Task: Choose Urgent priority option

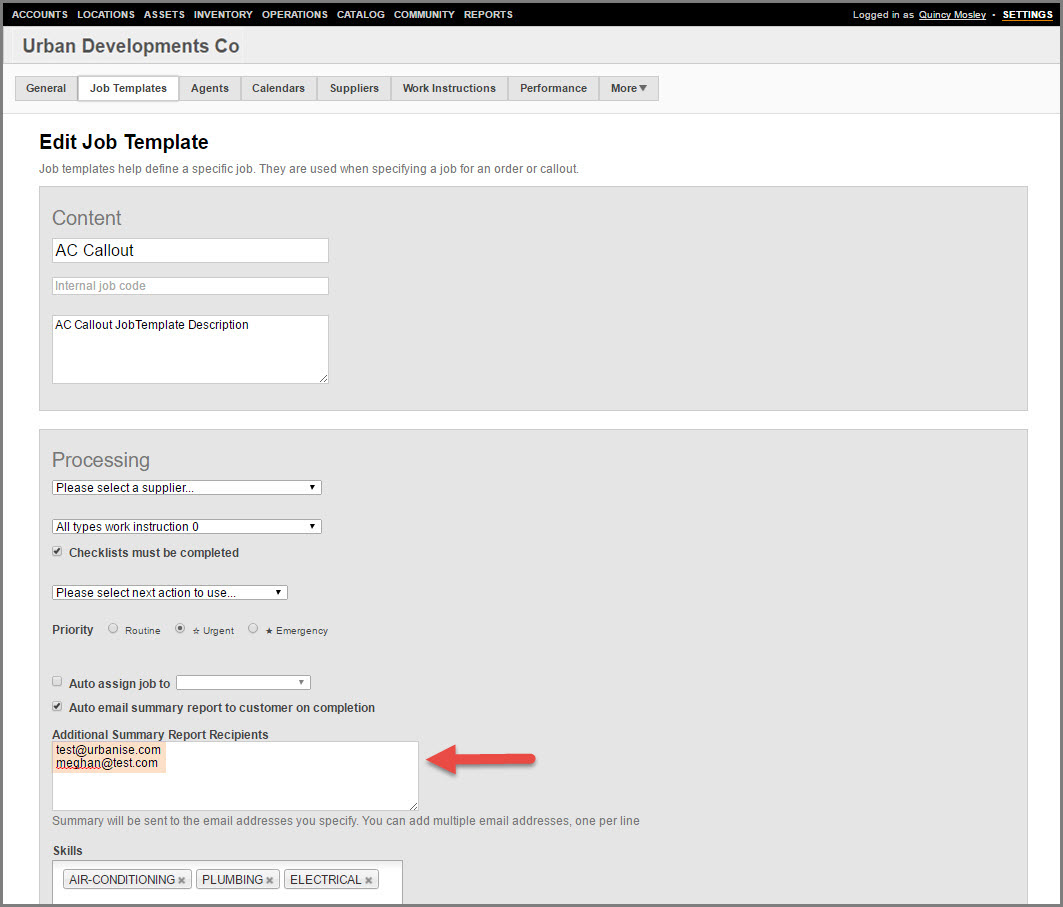Action: (x=180, y=629)
